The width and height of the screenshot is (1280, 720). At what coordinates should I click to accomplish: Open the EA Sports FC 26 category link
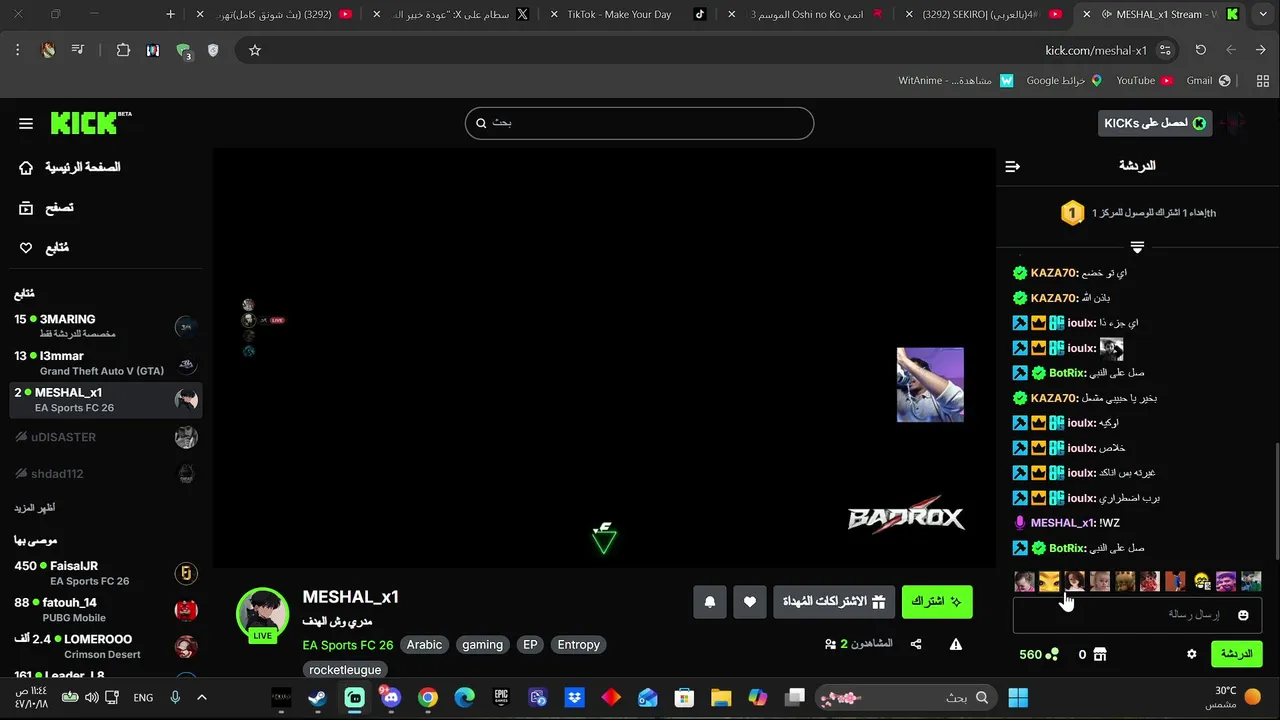(348, 645)
